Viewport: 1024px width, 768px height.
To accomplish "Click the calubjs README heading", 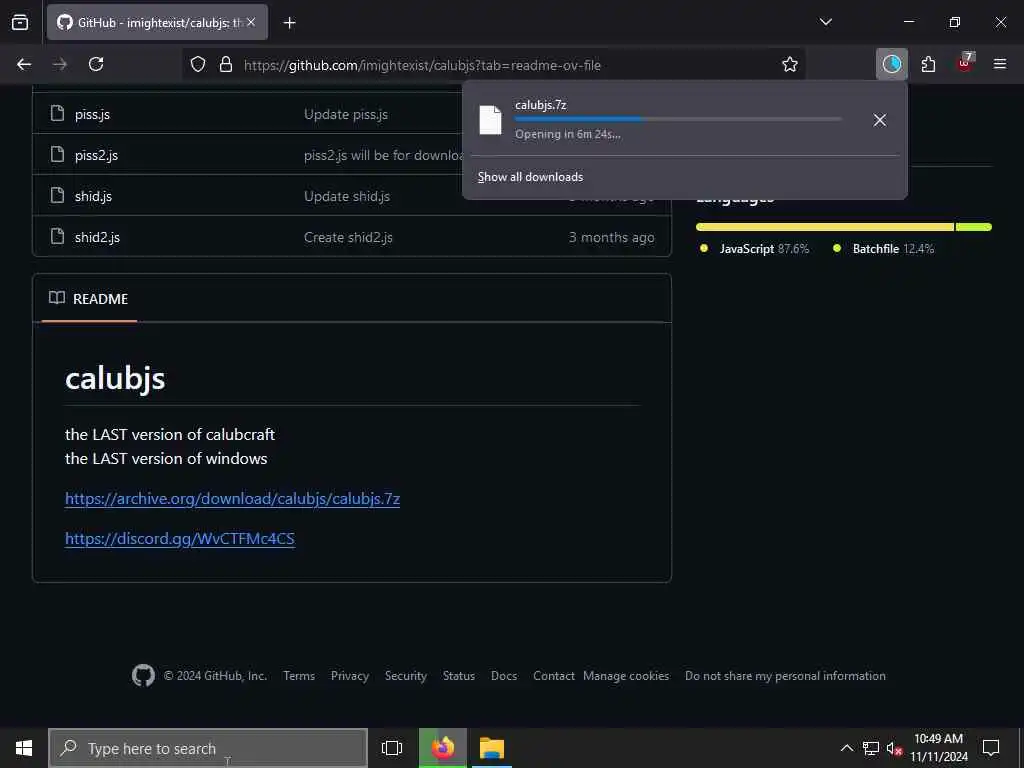I will tap(115, 378).
